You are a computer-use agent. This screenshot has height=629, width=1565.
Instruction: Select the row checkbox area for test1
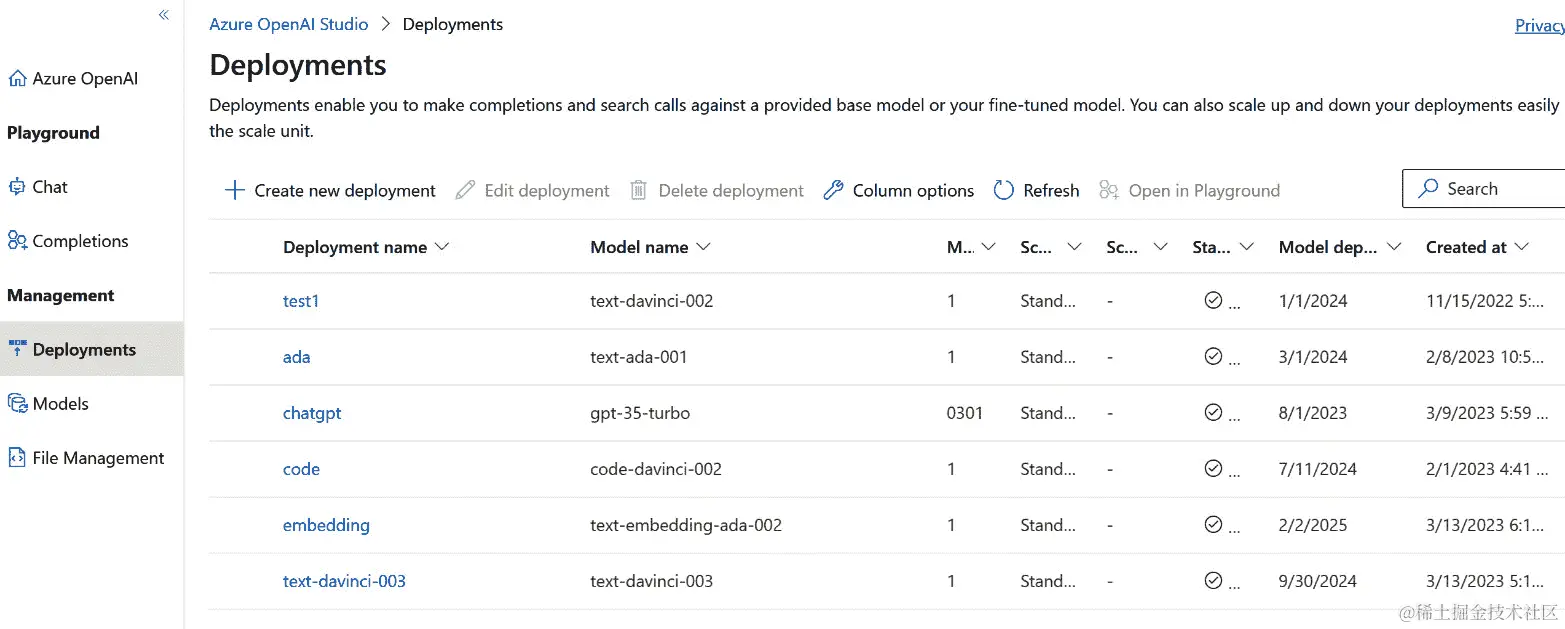pos(245,301)
